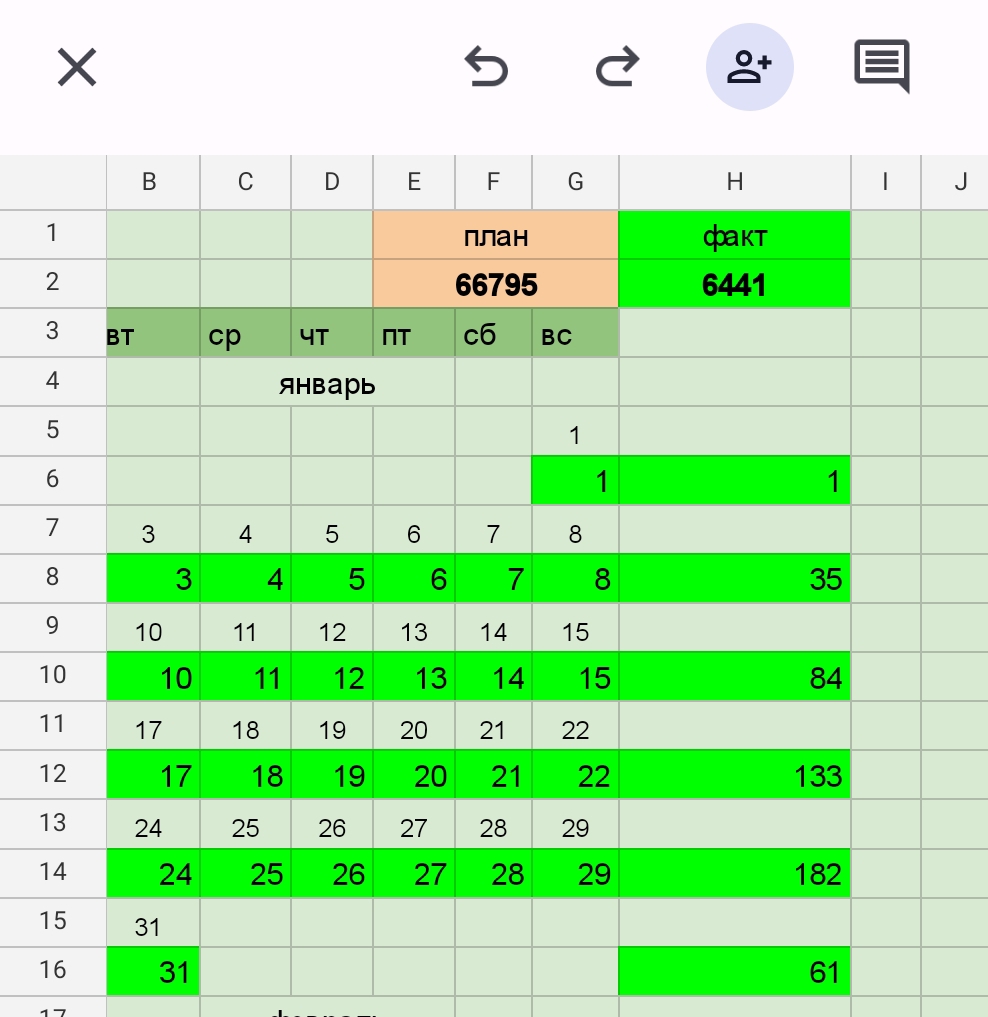Select row 10 header
The image size is (988, 1017).
[53, 675]
